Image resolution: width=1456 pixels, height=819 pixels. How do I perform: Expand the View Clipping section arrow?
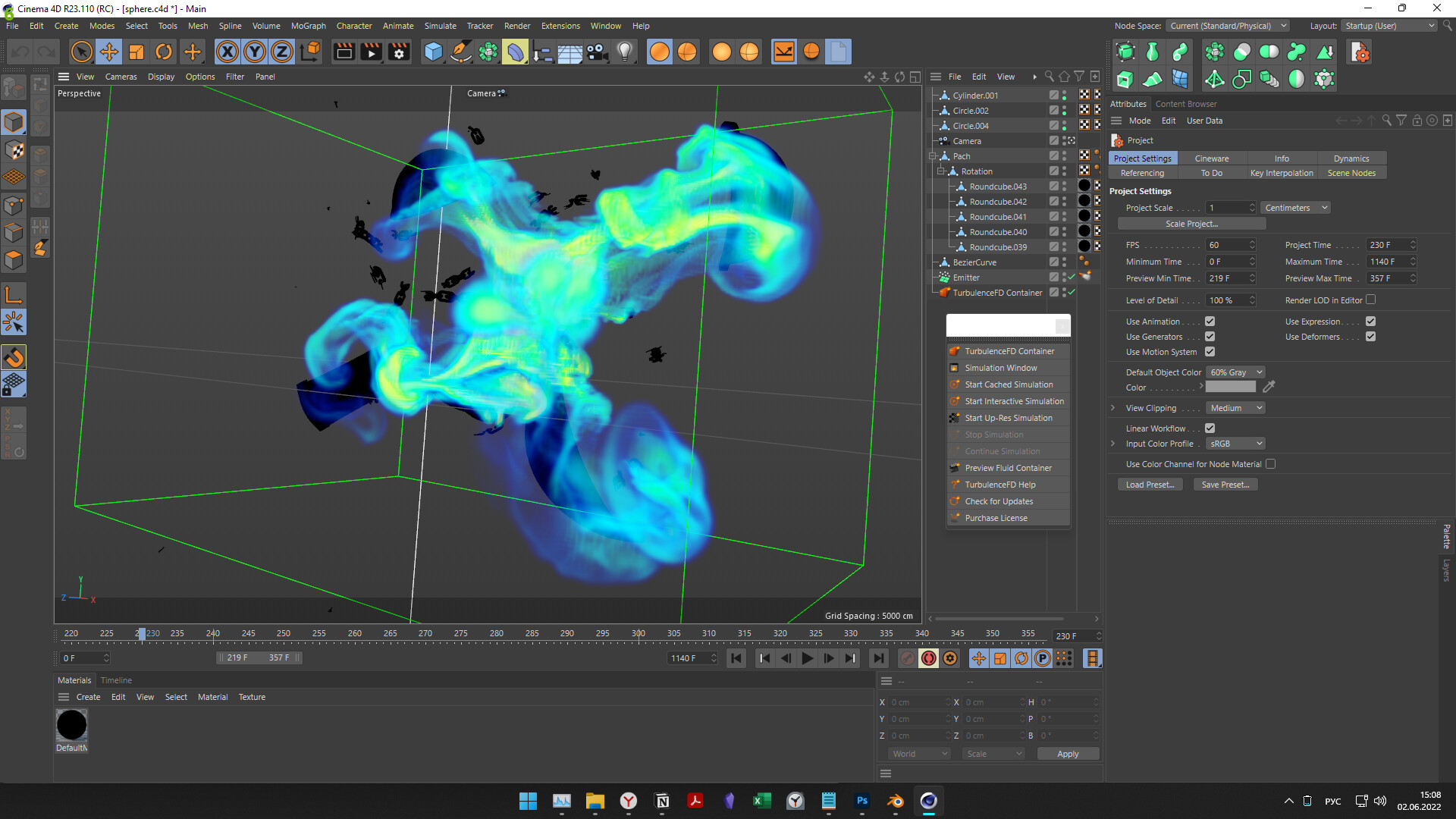[x=1112, y=408]
